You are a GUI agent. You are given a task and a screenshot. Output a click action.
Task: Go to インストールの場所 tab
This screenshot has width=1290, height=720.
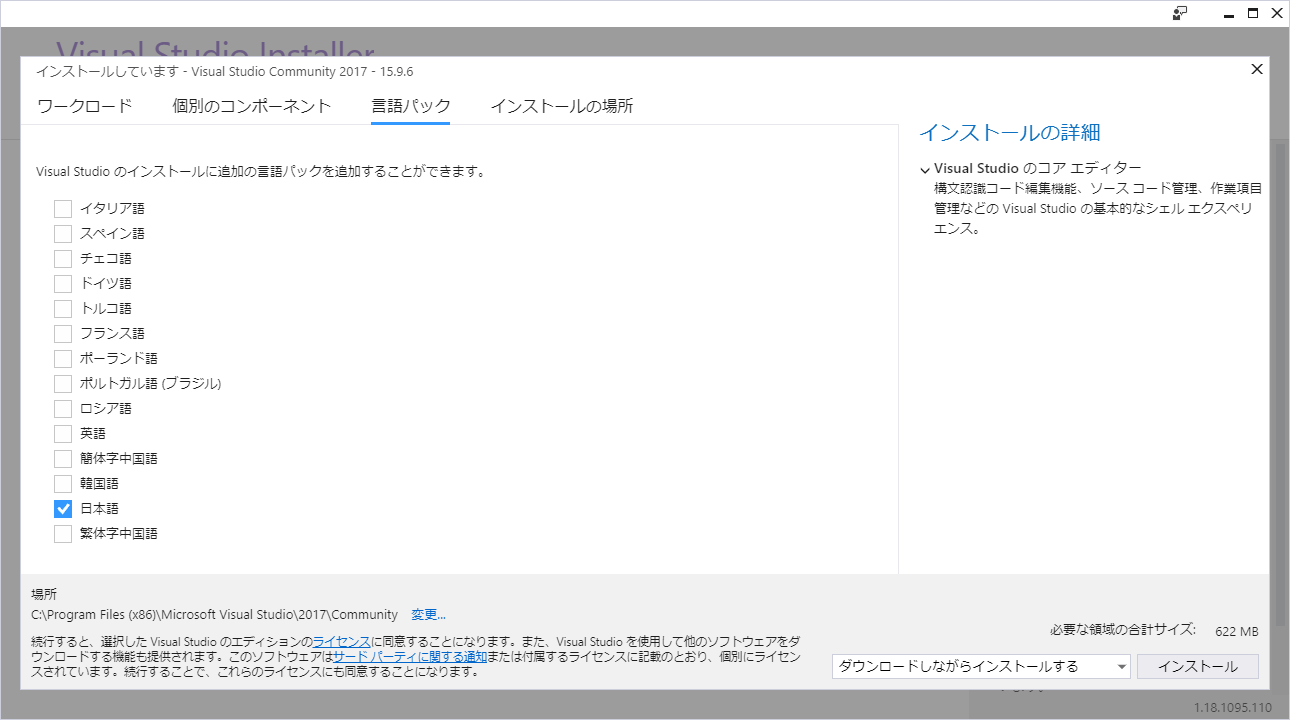(561, 106)
